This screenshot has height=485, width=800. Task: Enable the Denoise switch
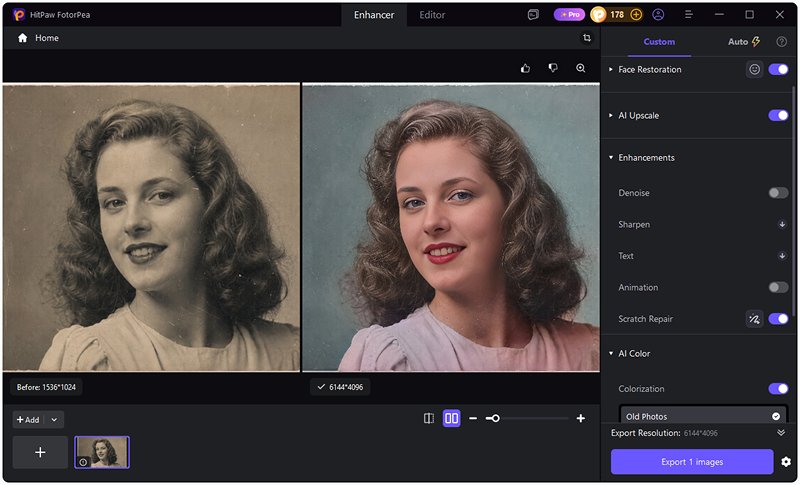[x=778, y=193]
